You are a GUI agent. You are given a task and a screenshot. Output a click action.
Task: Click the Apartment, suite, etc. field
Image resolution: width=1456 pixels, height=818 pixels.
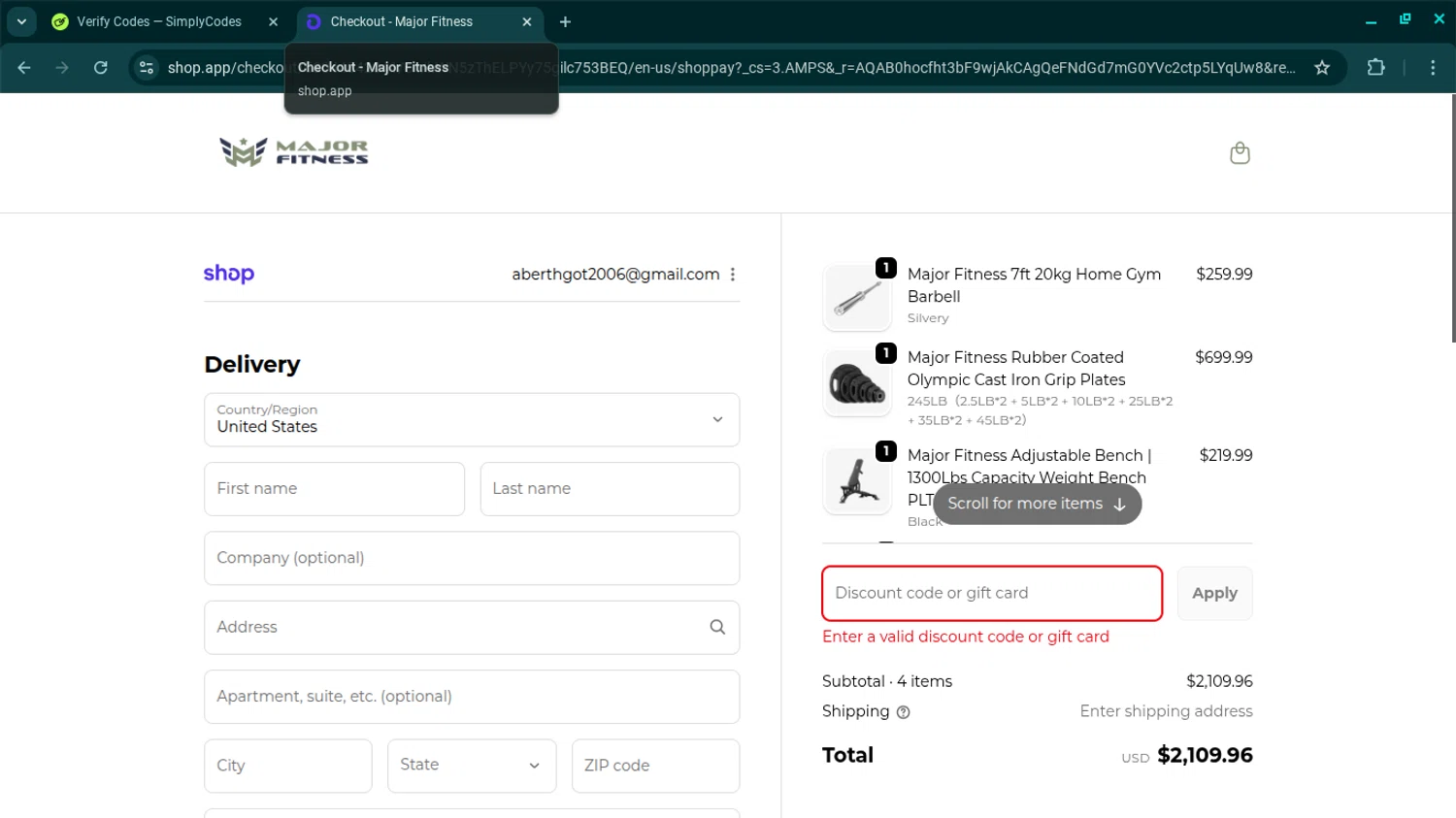[x=472, y=697]
